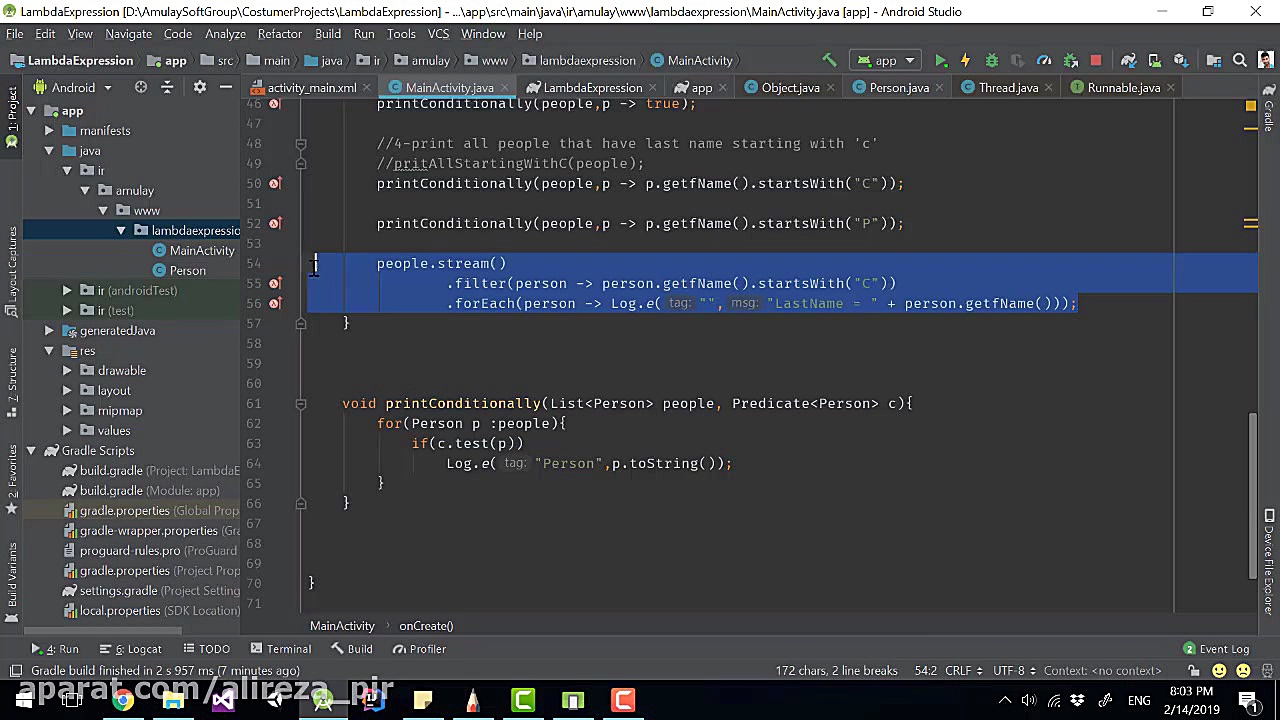1280x720 pixels.
Task: Click the Apply Changes lightning icon
Action: 965,60
